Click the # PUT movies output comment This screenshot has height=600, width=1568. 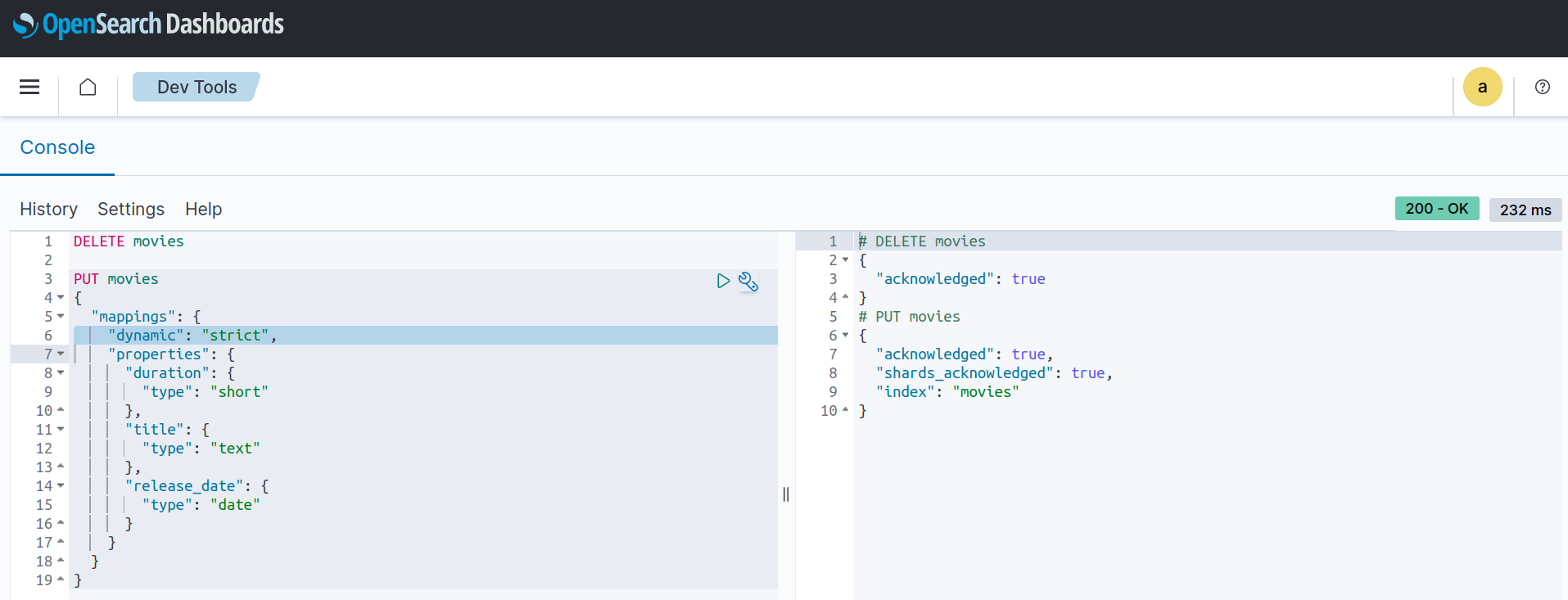coord(909,317)
